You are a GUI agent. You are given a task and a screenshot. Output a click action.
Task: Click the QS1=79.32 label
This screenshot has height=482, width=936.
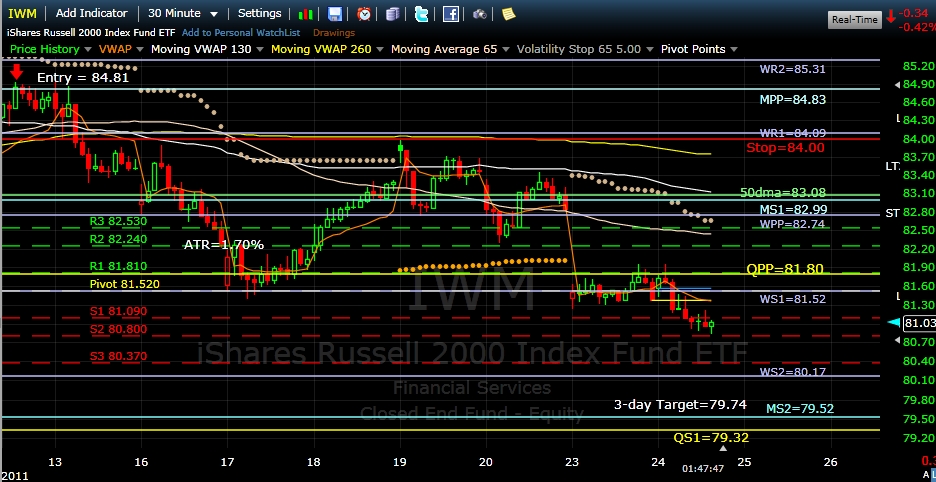(711, 438)
